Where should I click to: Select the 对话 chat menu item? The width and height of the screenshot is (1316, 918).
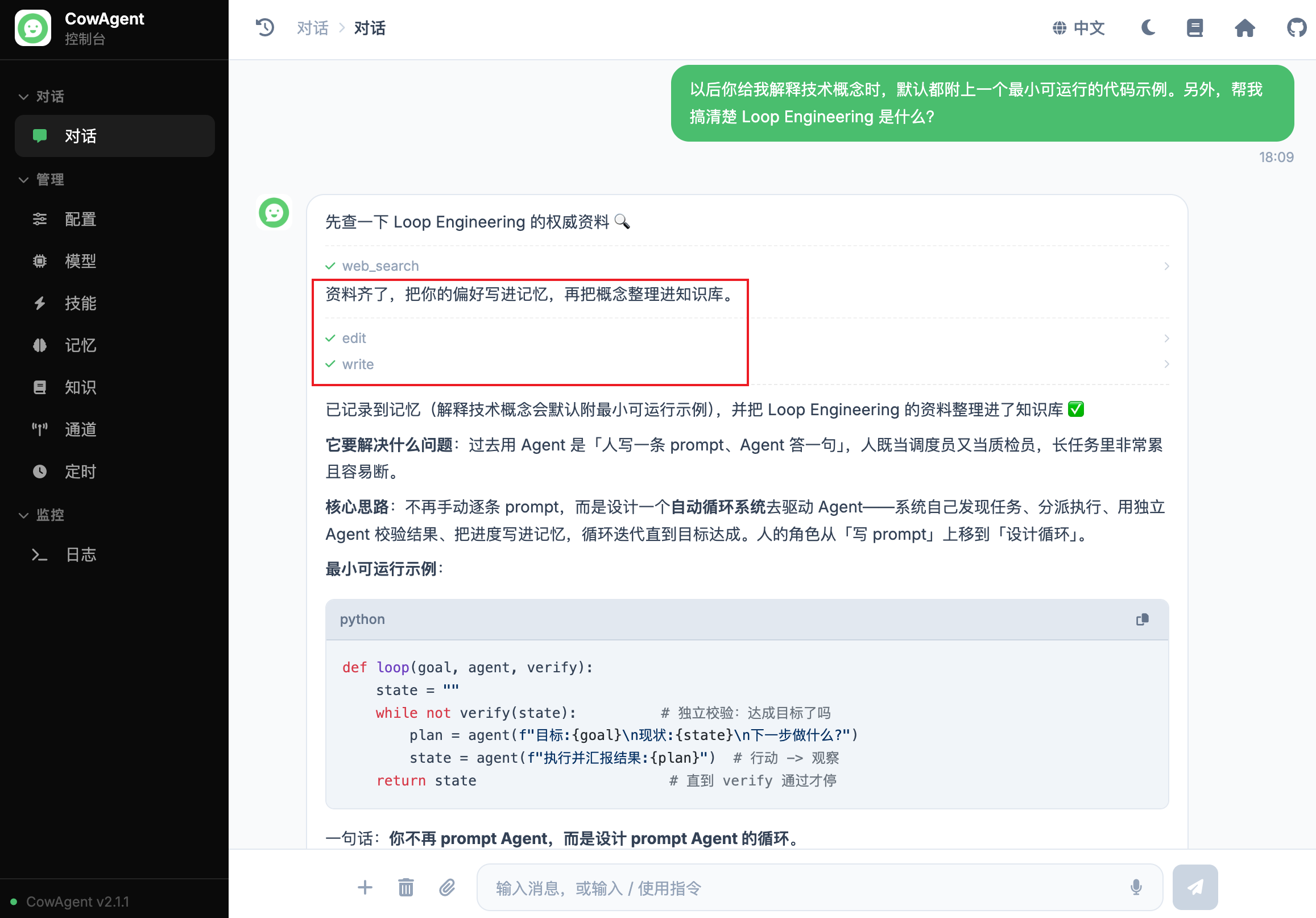pos(115,136)
